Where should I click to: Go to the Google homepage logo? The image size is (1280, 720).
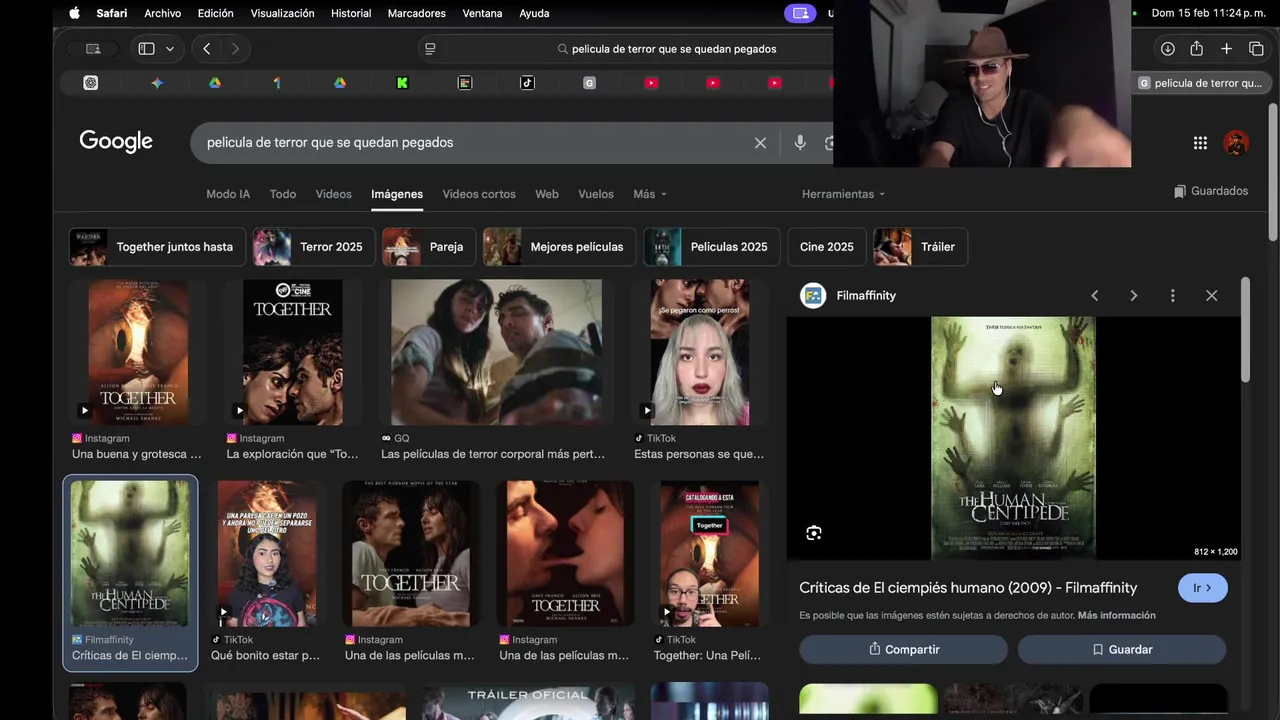[x=116, y=142]
